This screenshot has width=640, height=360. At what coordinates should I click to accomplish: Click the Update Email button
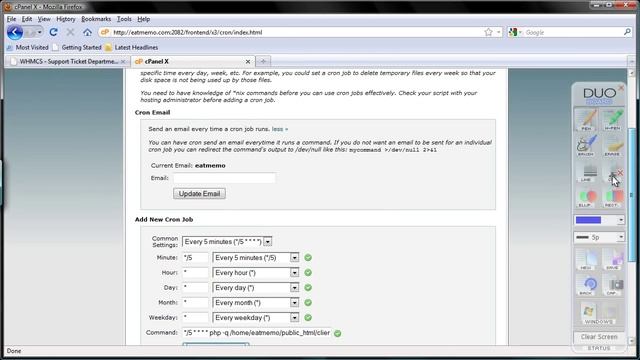pos(199,193)
